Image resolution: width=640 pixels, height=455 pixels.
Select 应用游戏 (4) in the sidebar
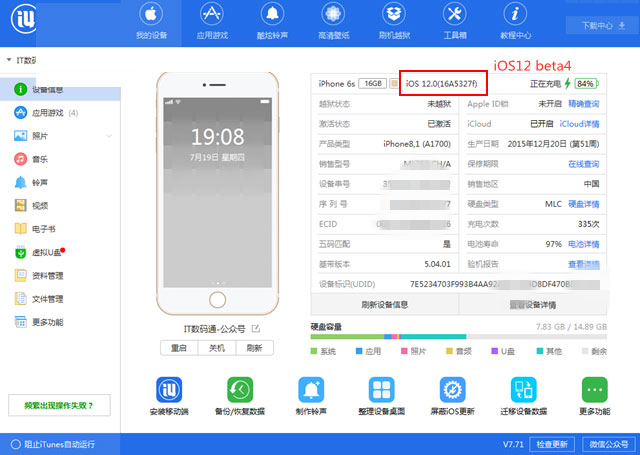pyautogui.click(x=60, y=113)
